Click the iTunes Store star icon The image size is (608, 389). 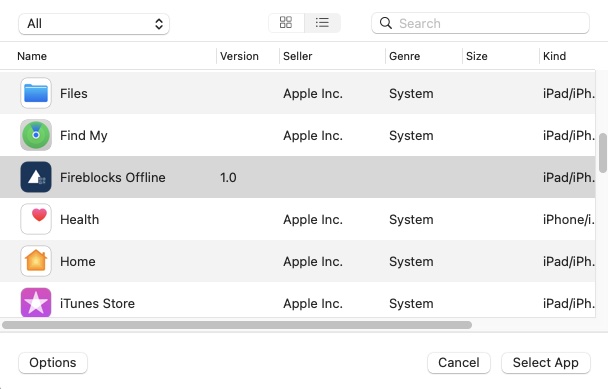[x=36, y=303]
